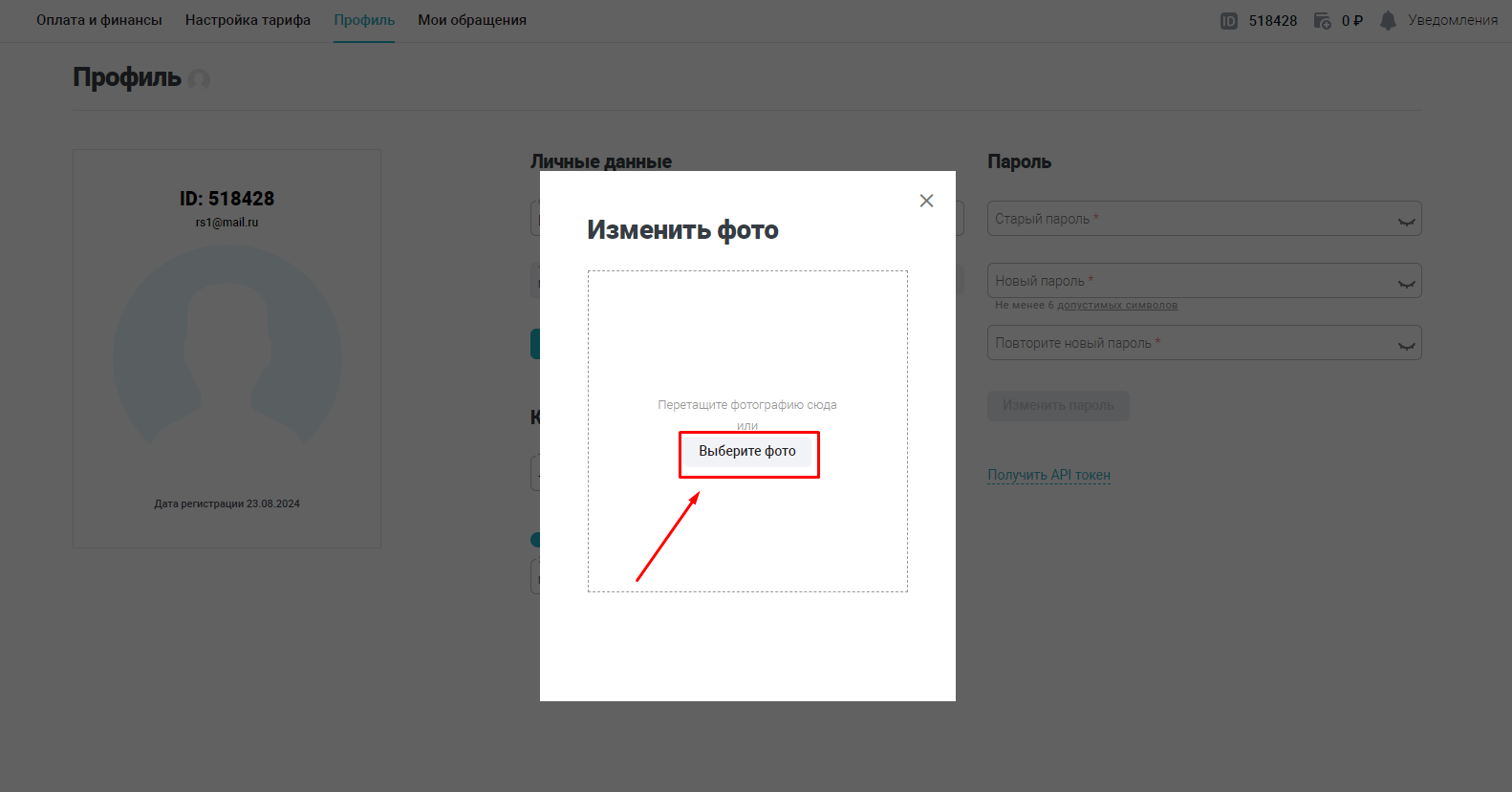Focus the Старый пароль input field

click(1204, 219)
